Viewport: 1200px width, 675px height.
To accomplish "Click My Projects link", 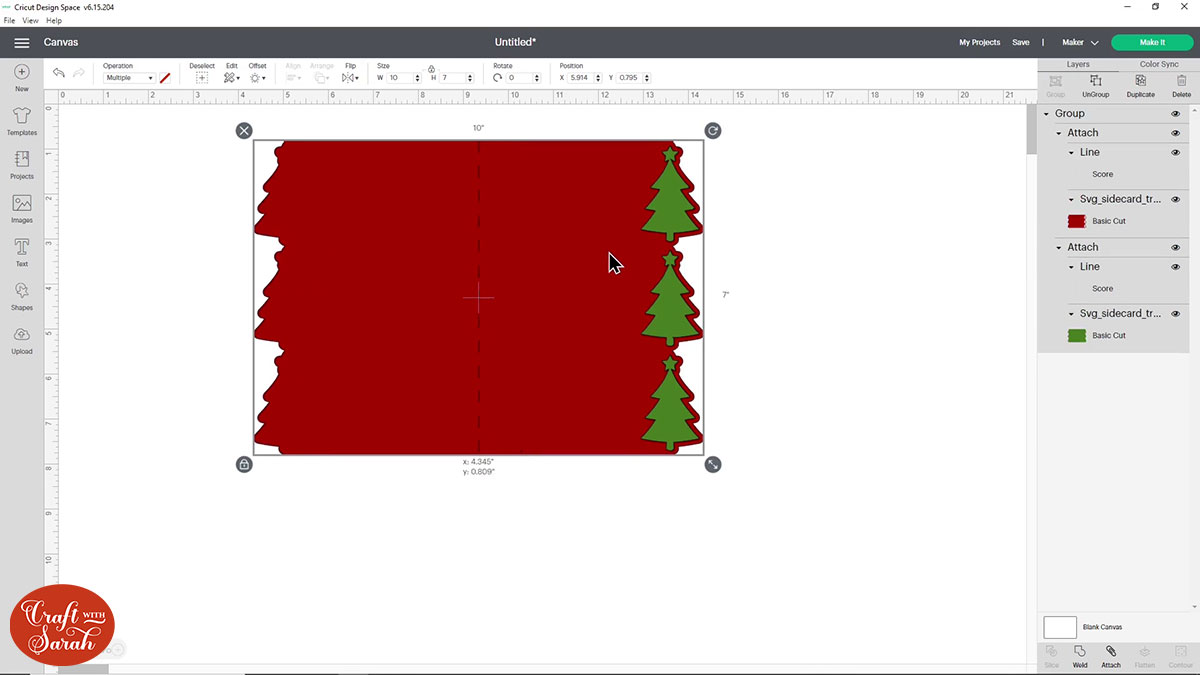I will (980, 42).
